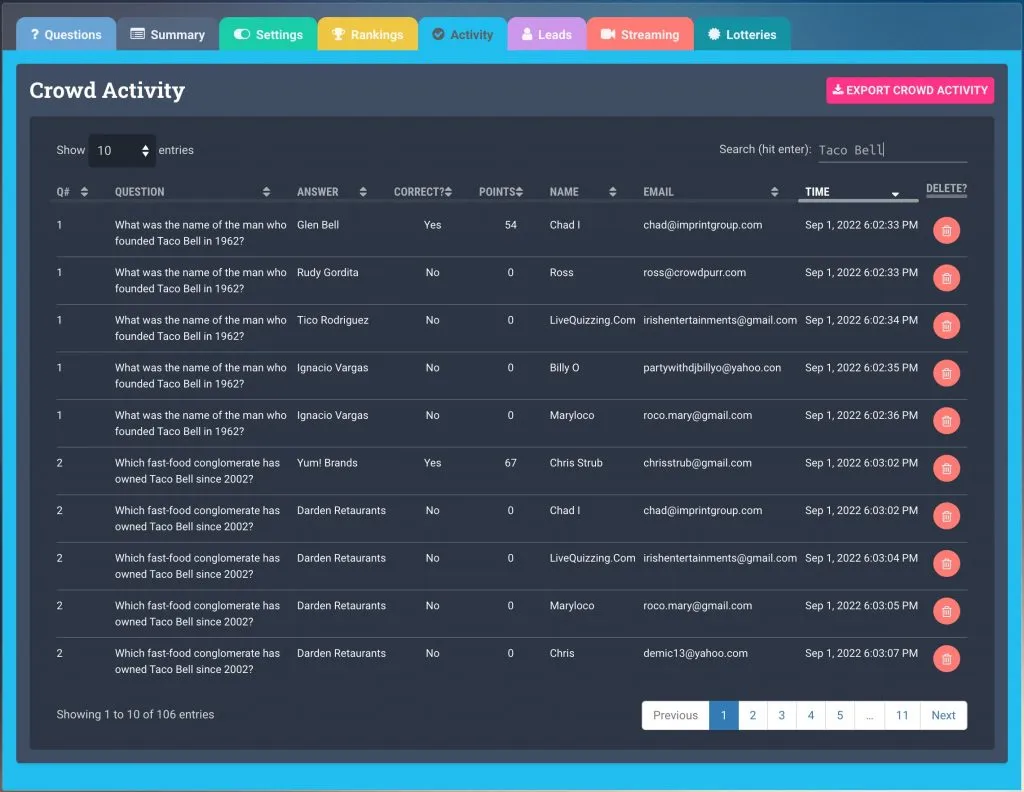This screenshot has width=1024, height=792.
Task: Switch to the Summary tab
Action: click(168, 35)
